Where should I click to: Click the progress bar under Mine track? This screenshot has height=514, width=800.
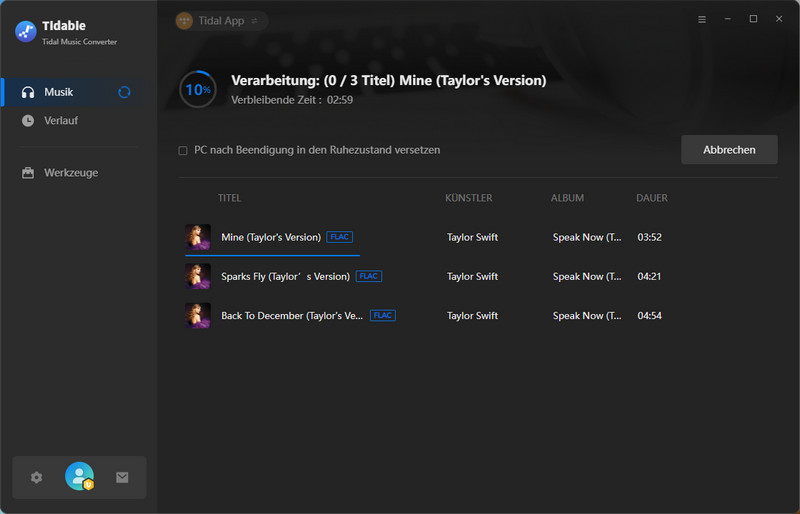272,254
